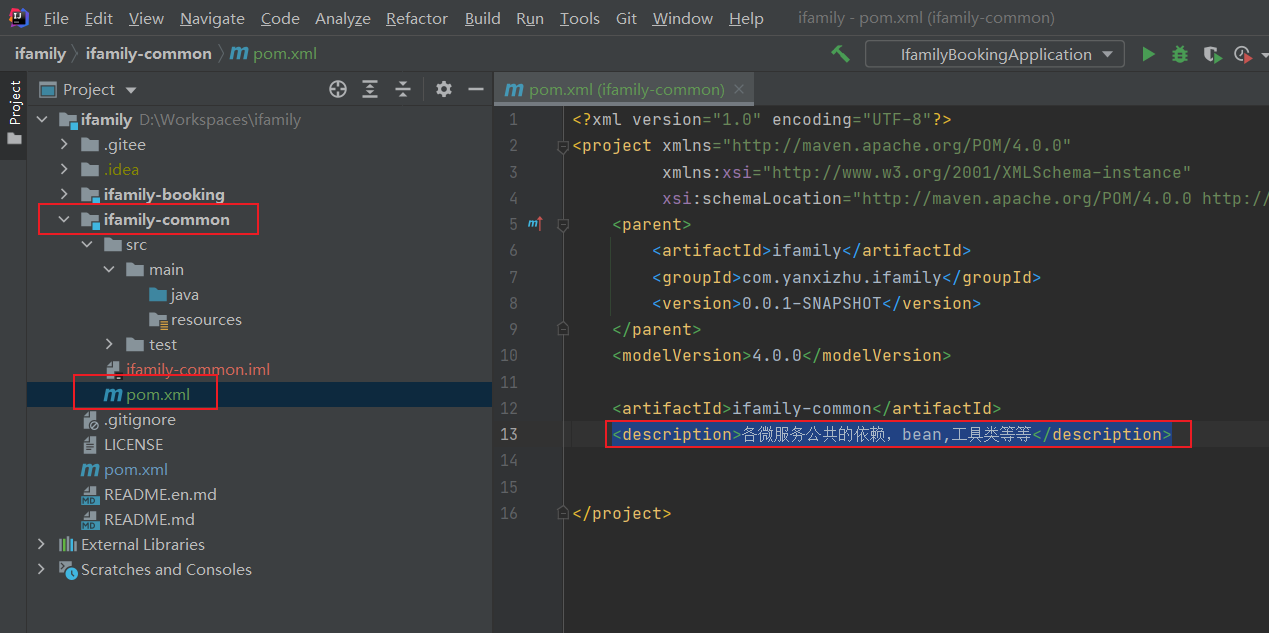
Task: Open README.md in the project tree
Action: [x=149, y=519]
